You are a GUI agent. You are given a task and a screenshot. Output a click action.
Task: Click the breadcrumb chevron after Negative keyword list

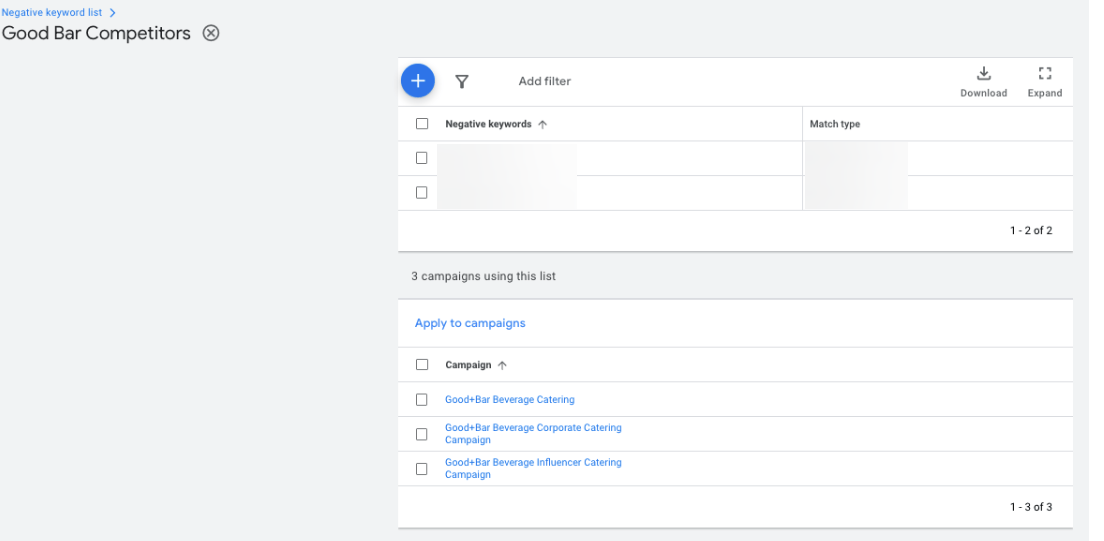113,12
